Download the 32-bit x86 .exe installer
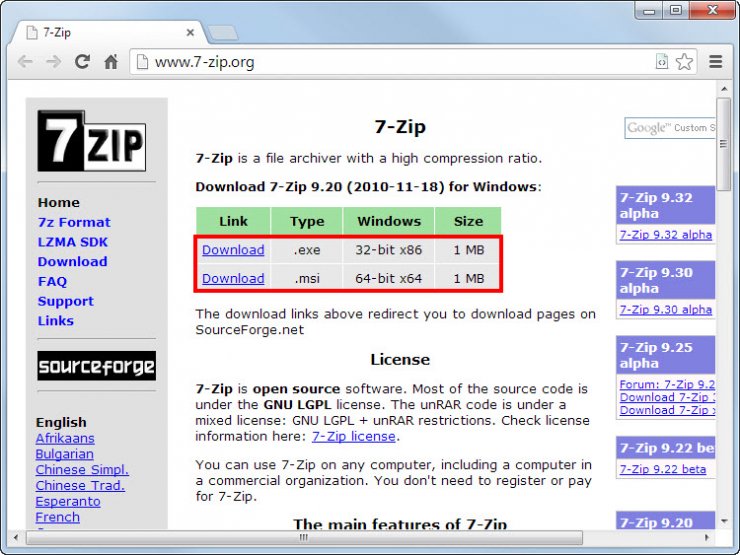Screen dimensions: 740x555 click(233, 250)
